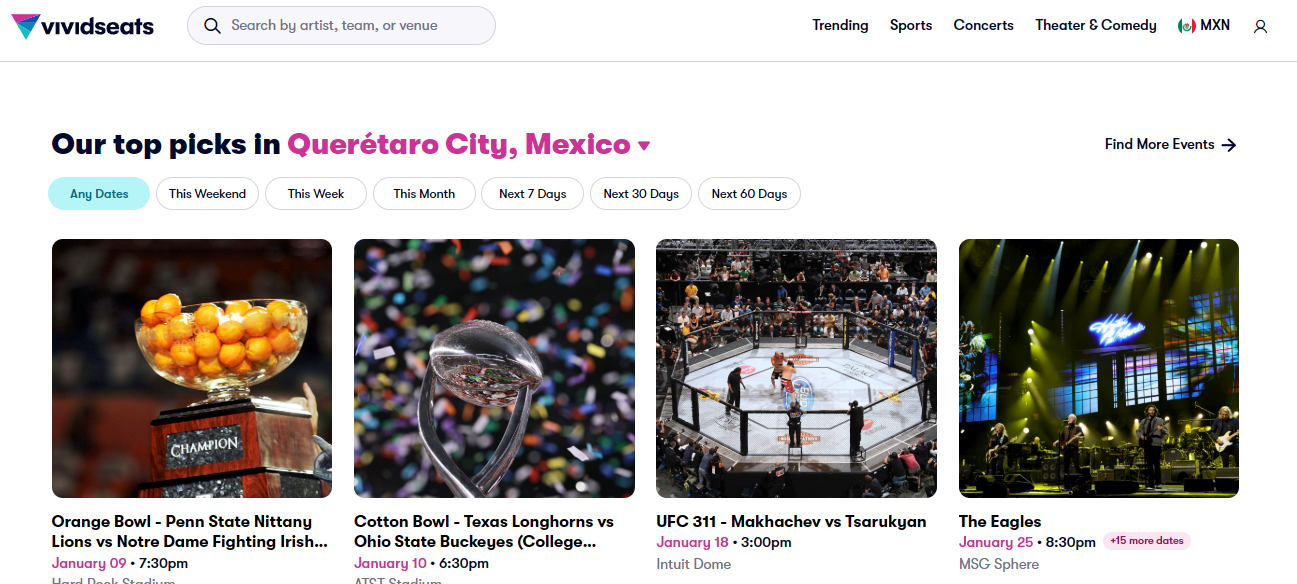Open the MXN currency selector

(1215, 26)
